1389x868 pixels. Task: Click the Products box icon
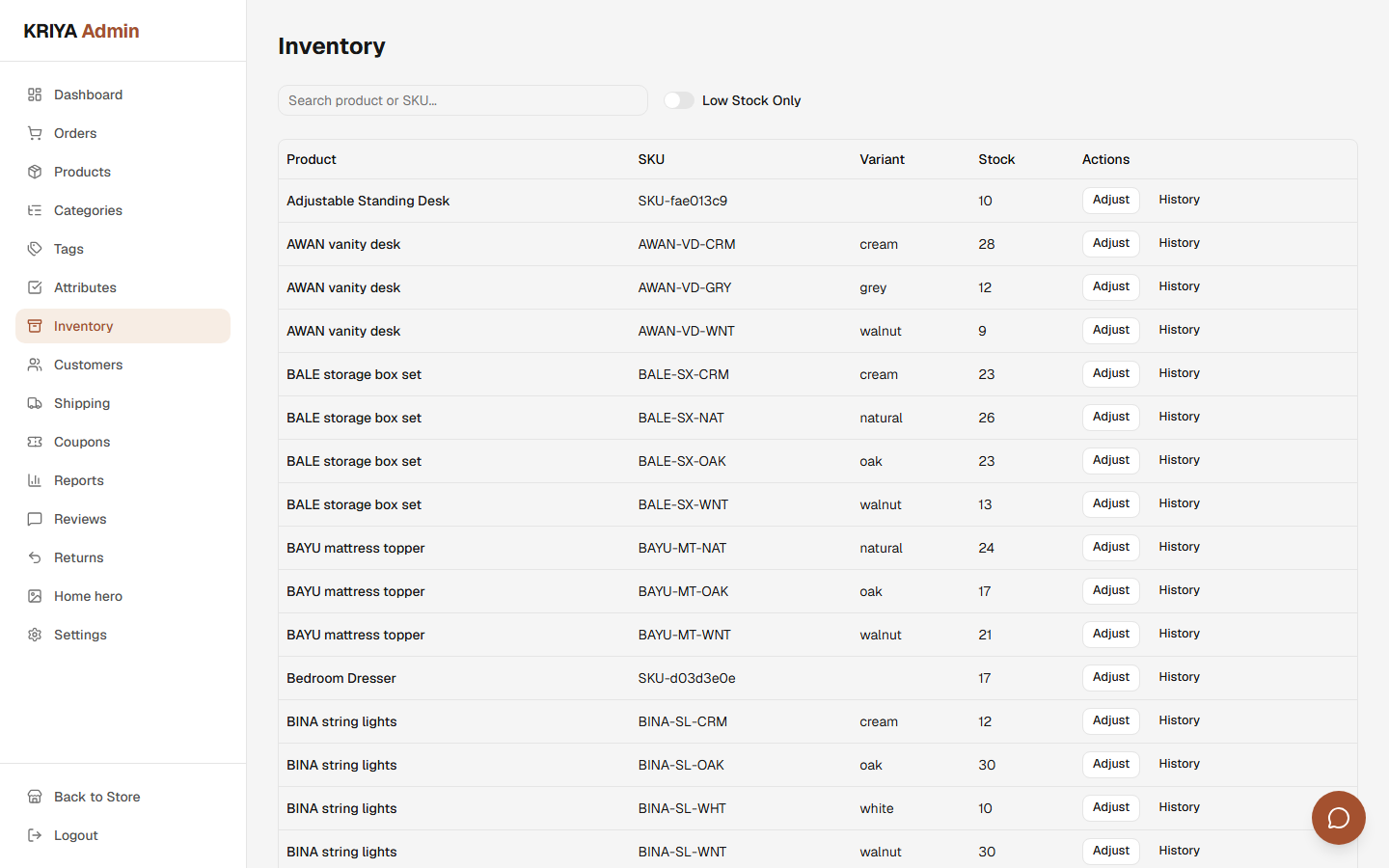coord(35,172)
